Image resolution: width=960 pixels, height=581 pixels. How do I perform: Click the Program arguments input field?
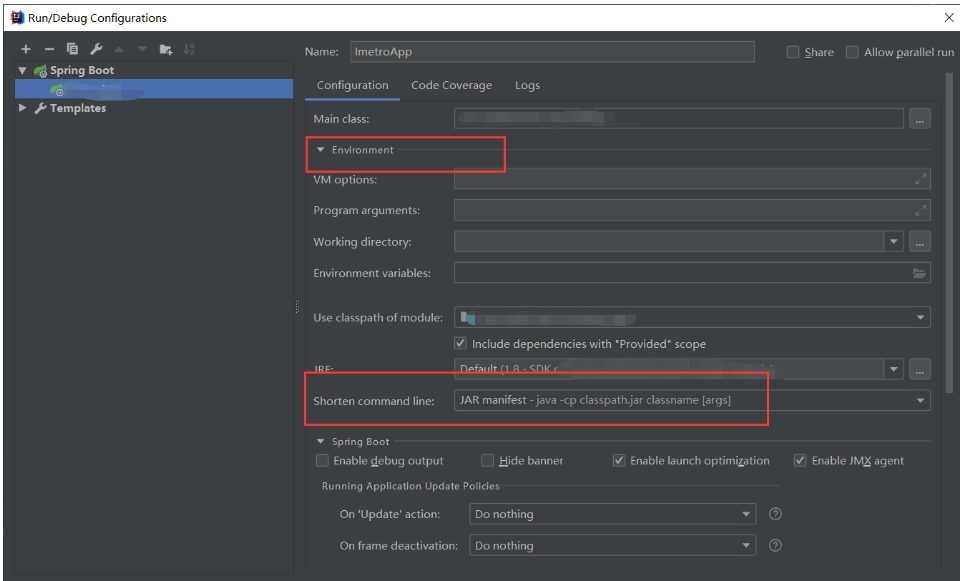(692, 210)
